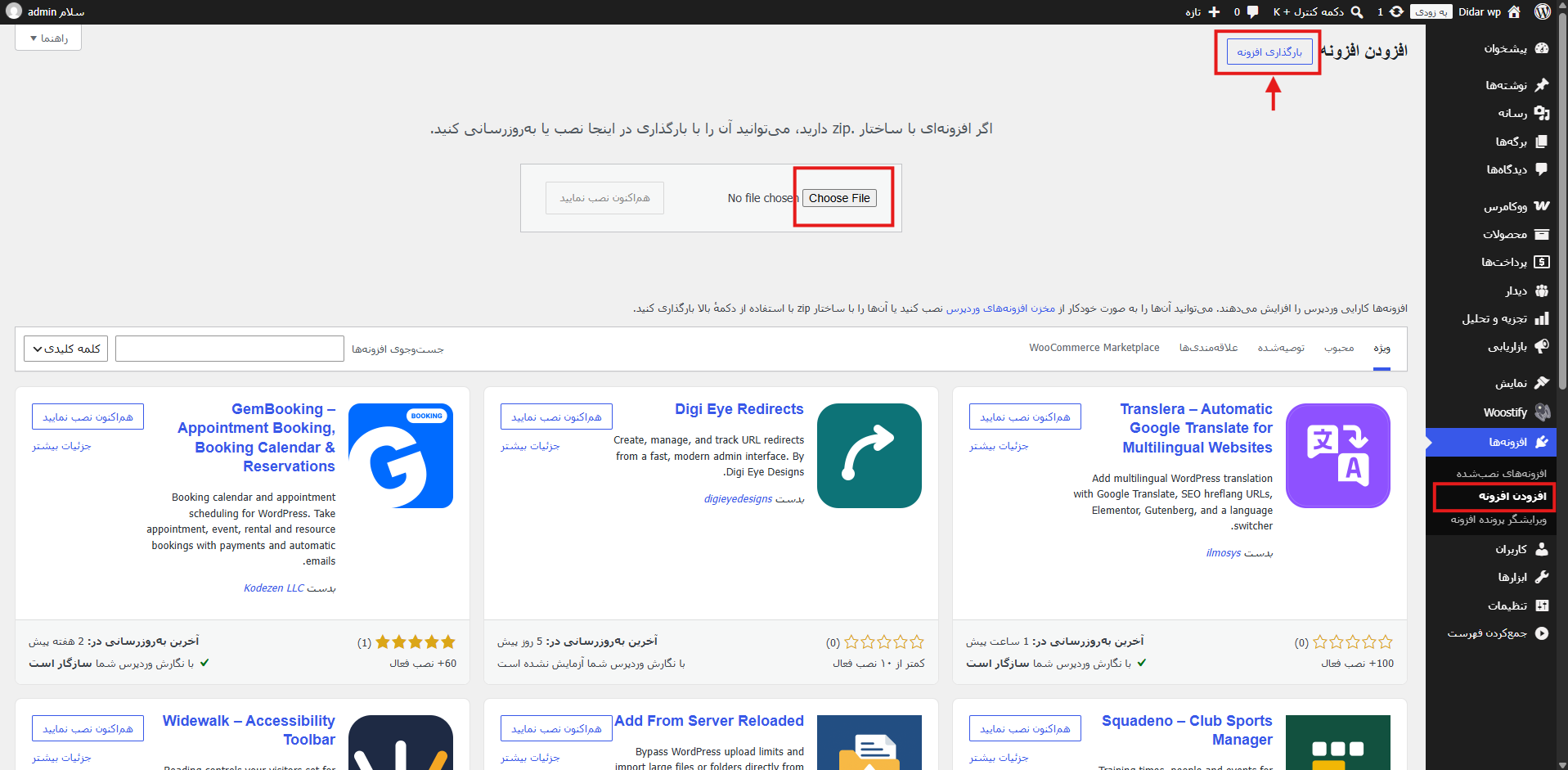Open the Media (رسانه) sidebar icon

pos(1542,113)
